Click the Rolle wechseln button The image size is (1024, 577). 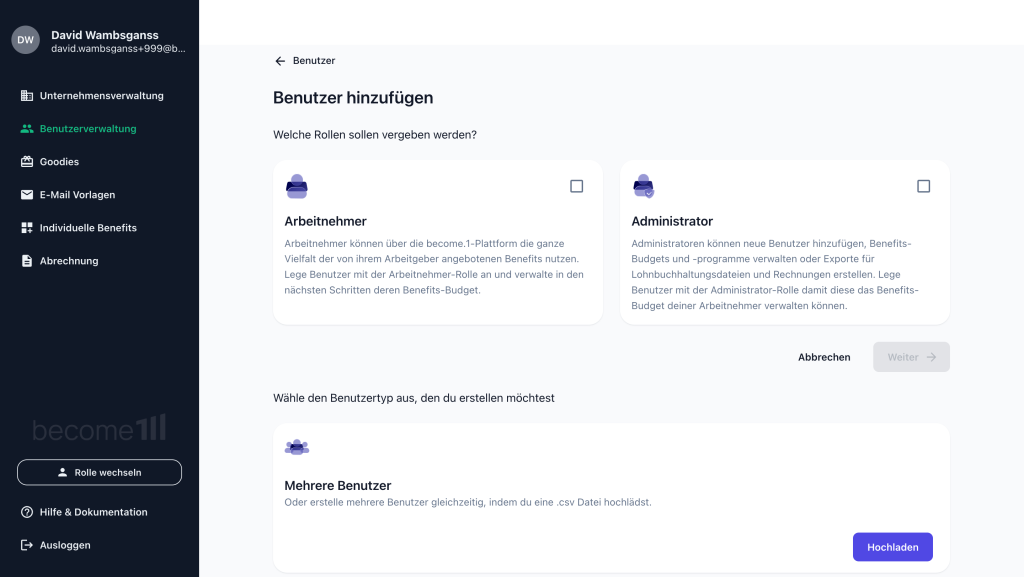point(99,473)
